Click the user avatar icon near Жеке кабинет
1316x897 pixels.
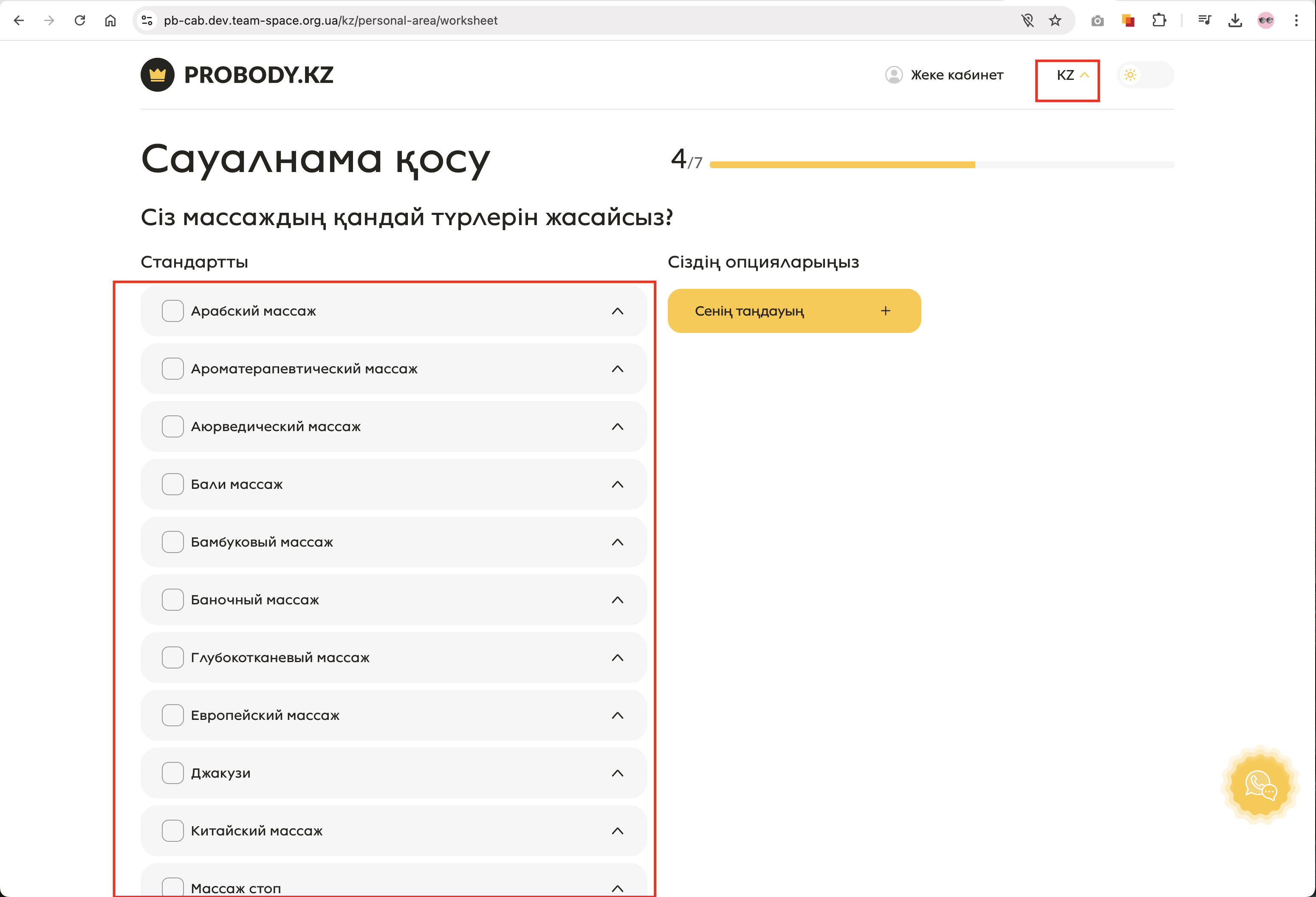[x=894, y=75]
